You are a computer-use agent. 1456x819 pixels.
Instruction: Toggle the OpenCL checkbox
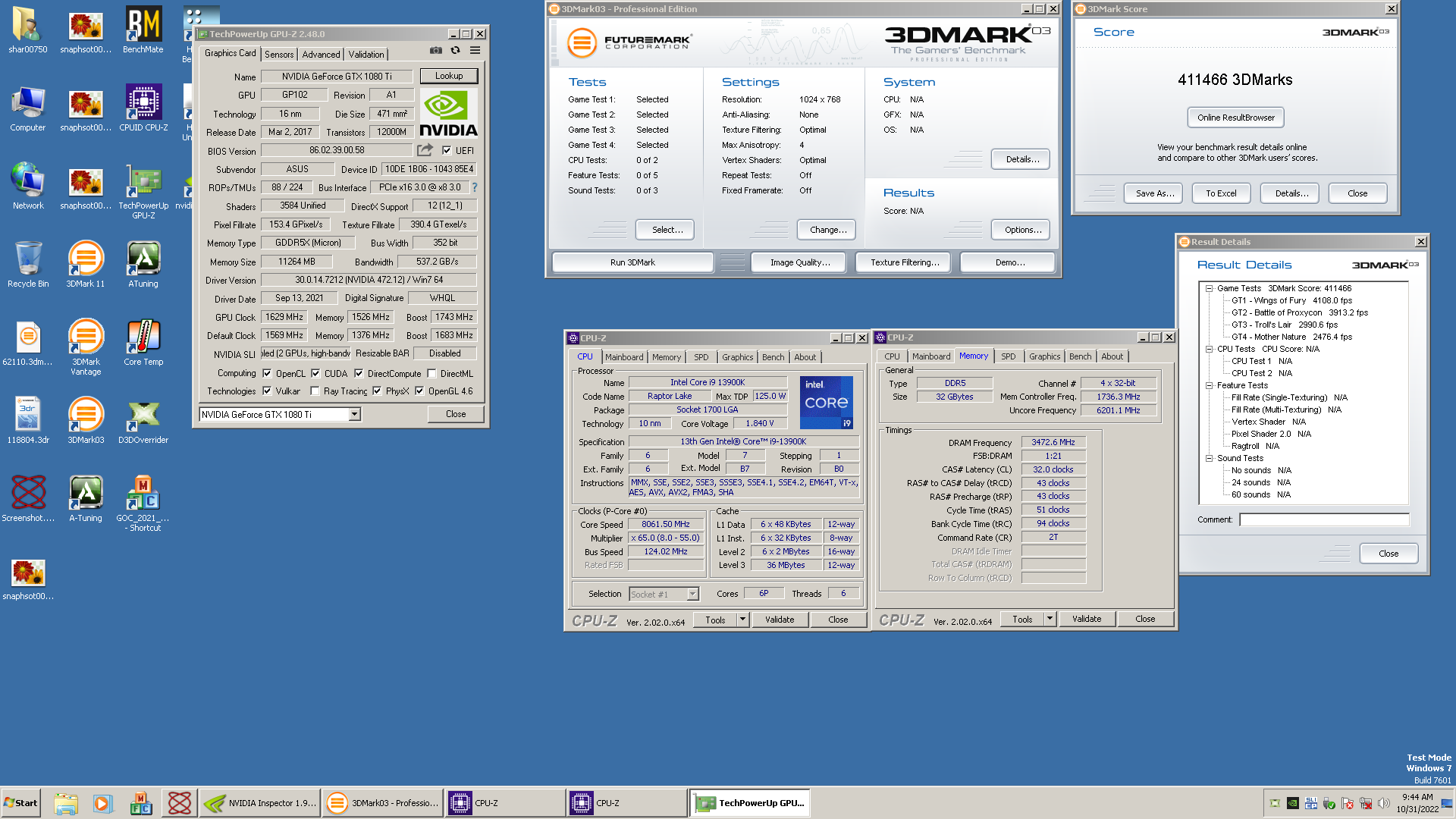pyautogui.click(x=267, y=373)
